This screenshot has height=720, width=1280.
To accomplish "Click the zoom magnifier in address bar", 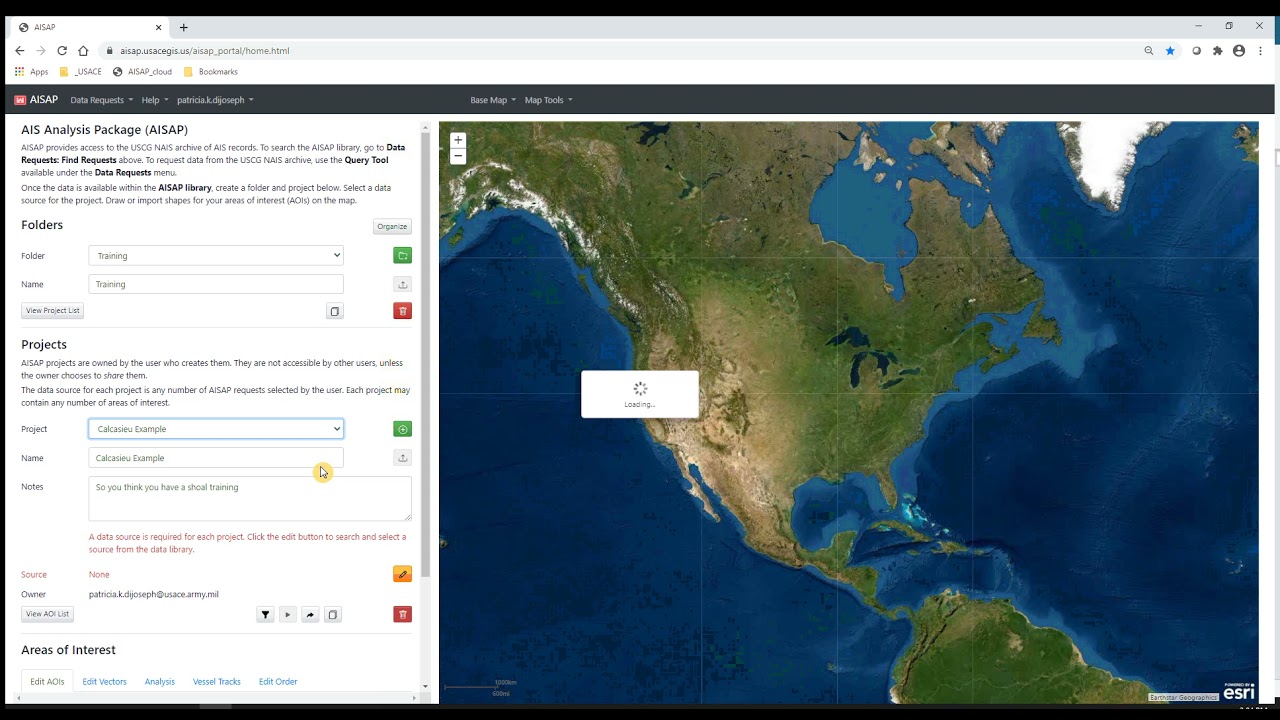I will tap(1149, 51).
